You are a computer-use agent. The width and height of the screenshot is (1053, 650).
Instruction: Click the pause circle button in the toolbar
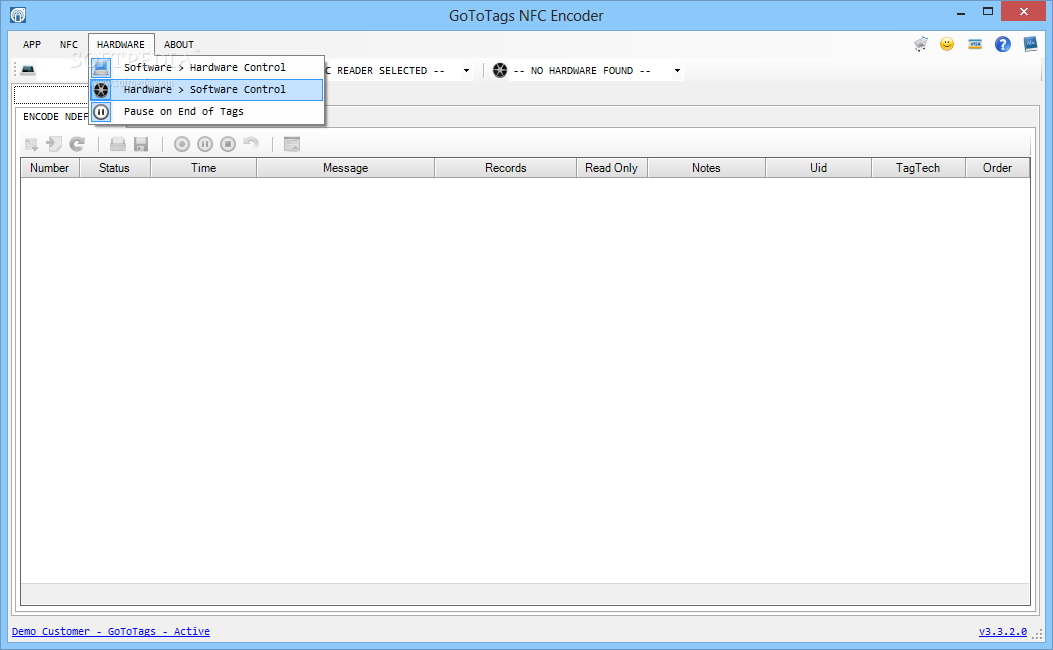(x=205, y=144)
